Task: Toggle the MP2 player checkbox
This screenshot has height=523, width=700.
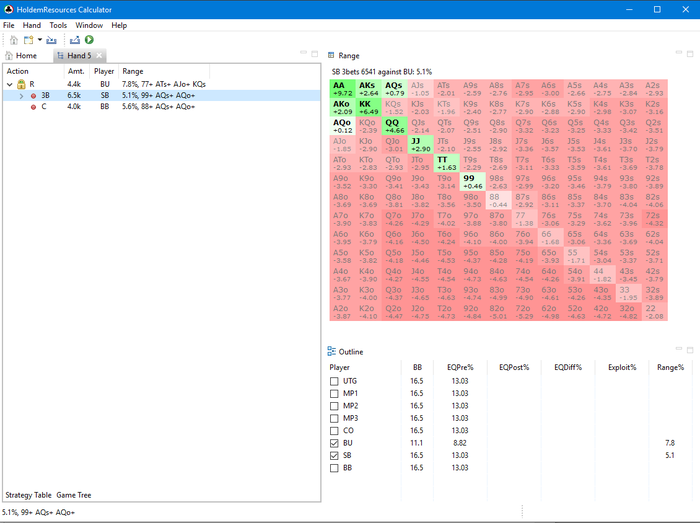Action: tap(334, 406)
